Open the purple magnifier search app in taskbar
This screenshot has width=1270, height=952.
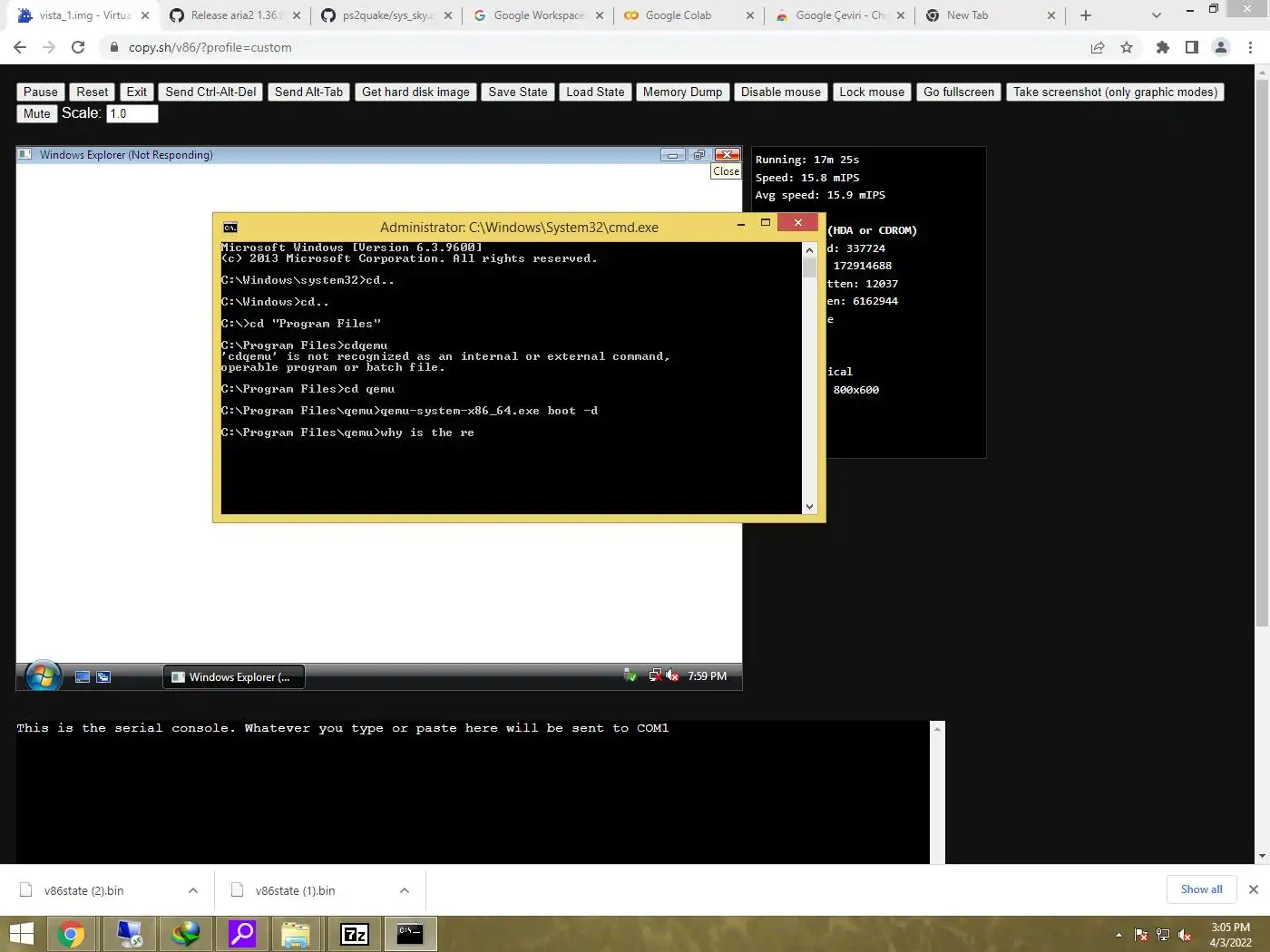241,934
